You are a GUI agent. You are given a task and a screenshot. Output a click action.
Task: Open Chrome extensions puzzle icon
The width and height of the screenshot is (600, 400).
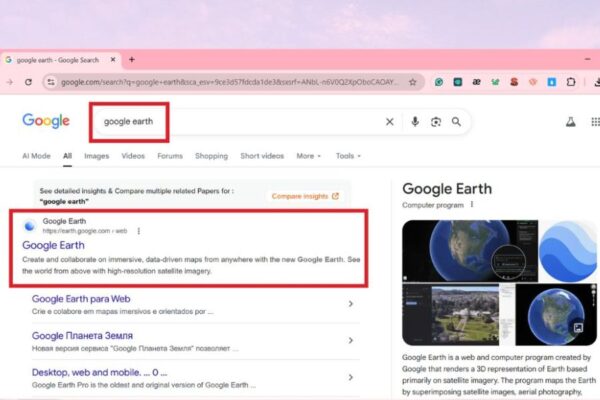(x=571, y=82)
